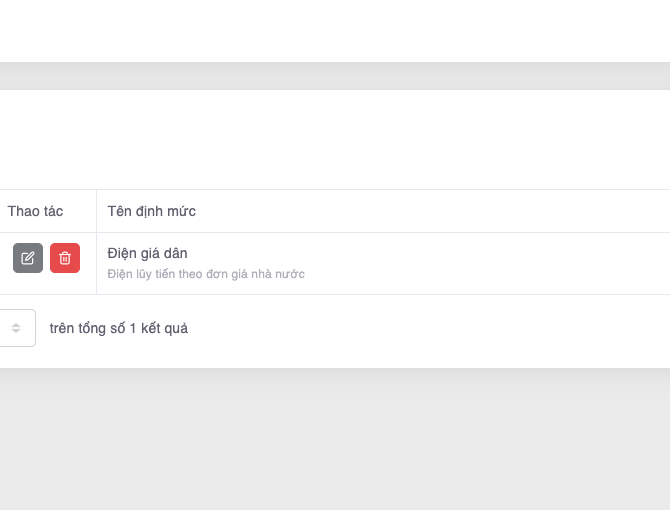Click the column divider beside Thao tác header

tap(96, 211)
